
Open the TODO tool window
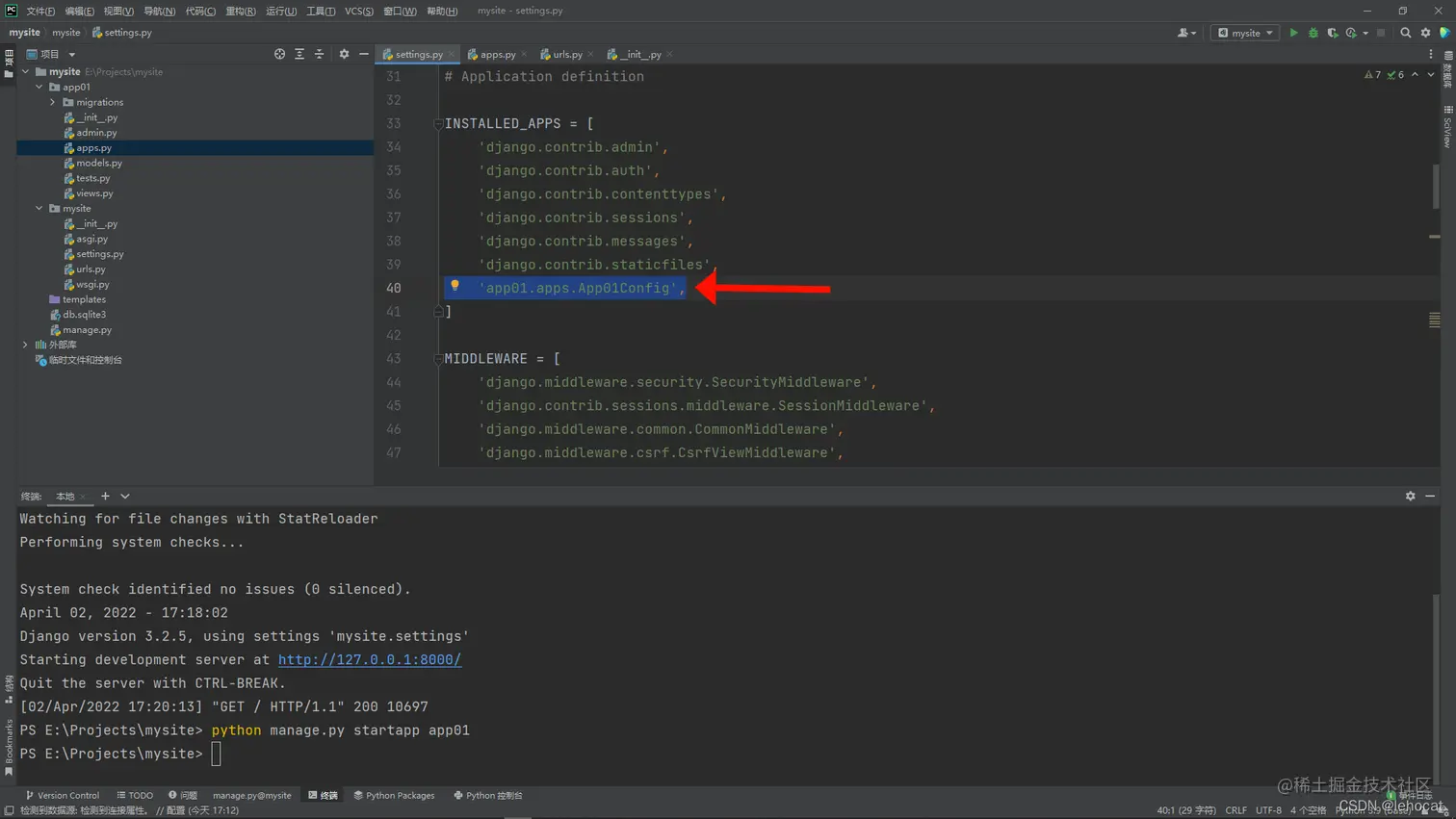pos(135,795)
